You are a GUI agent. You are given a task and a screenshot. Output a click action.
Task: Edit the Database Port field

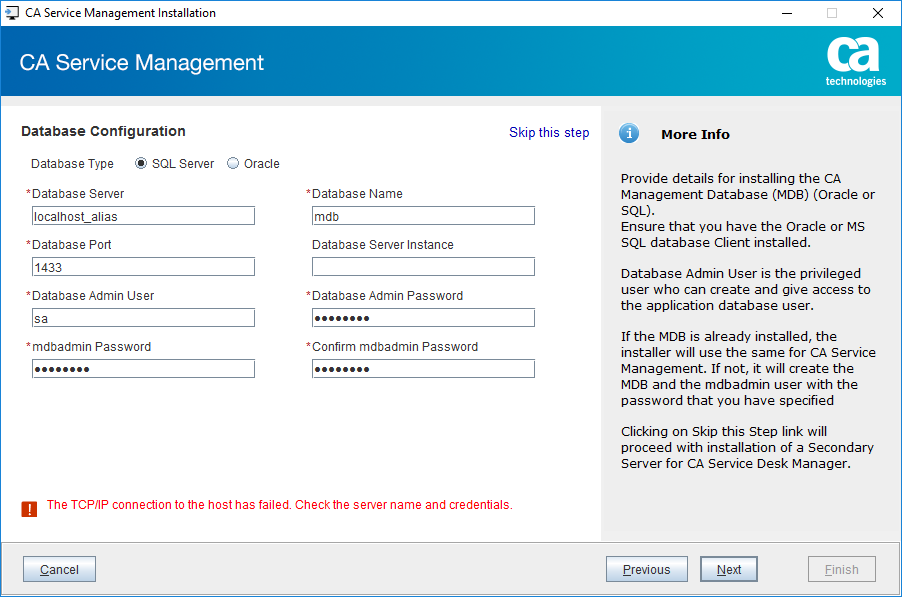click(x=143, y=267)
